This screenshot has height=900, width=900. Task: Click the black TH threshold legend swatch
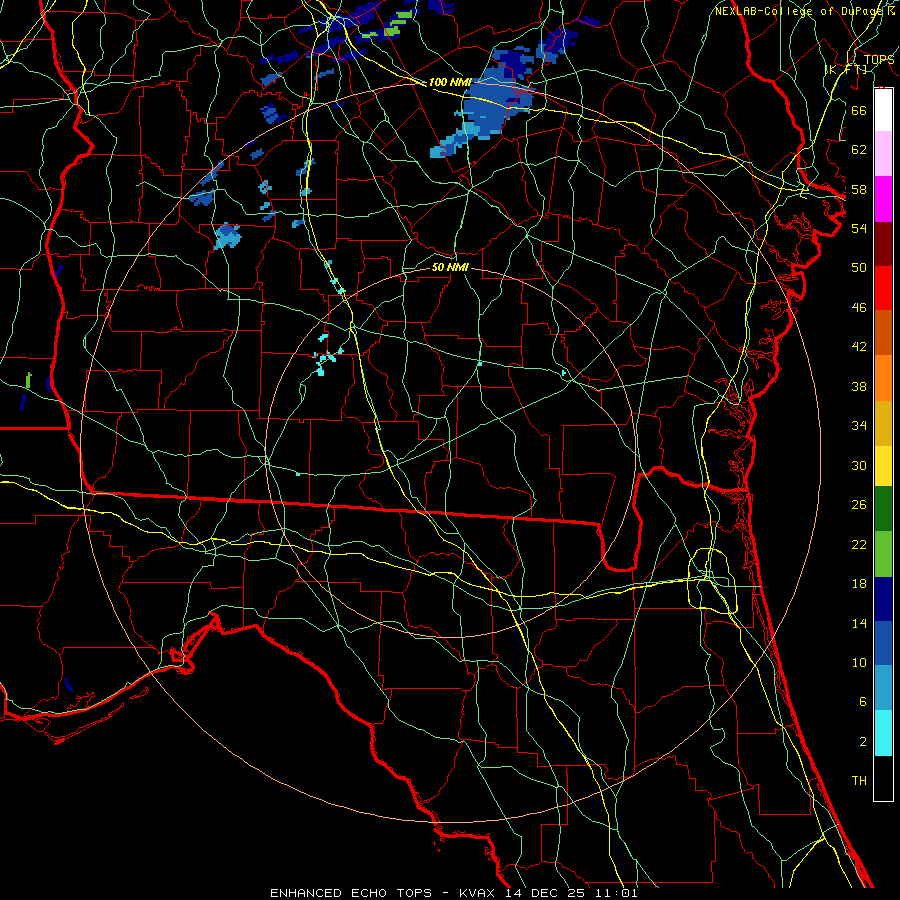point(883,778)
